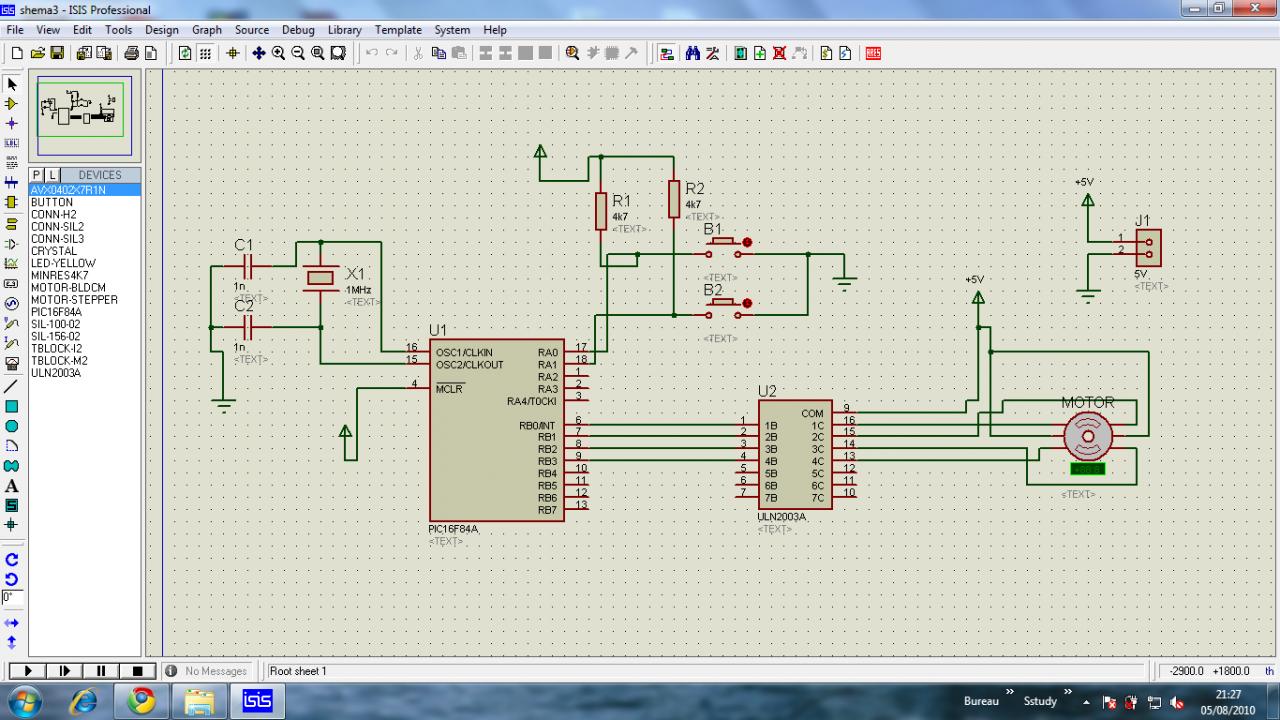Click the schematic overview thumbnail
The width and height of the screenshot is (1280, 720).
[80, 109]
